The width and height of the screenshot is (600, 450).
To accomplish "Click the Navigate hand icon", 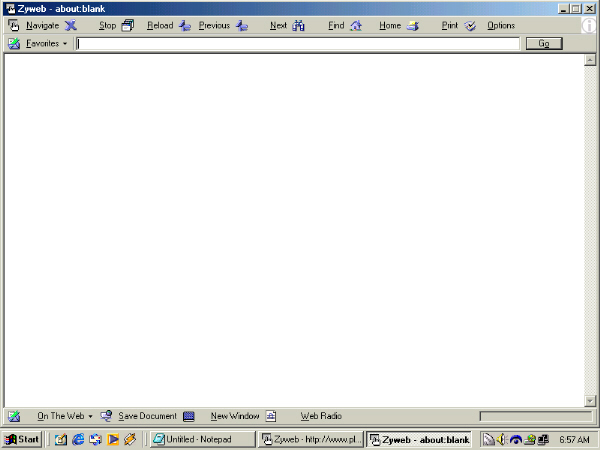I will 14,26.
